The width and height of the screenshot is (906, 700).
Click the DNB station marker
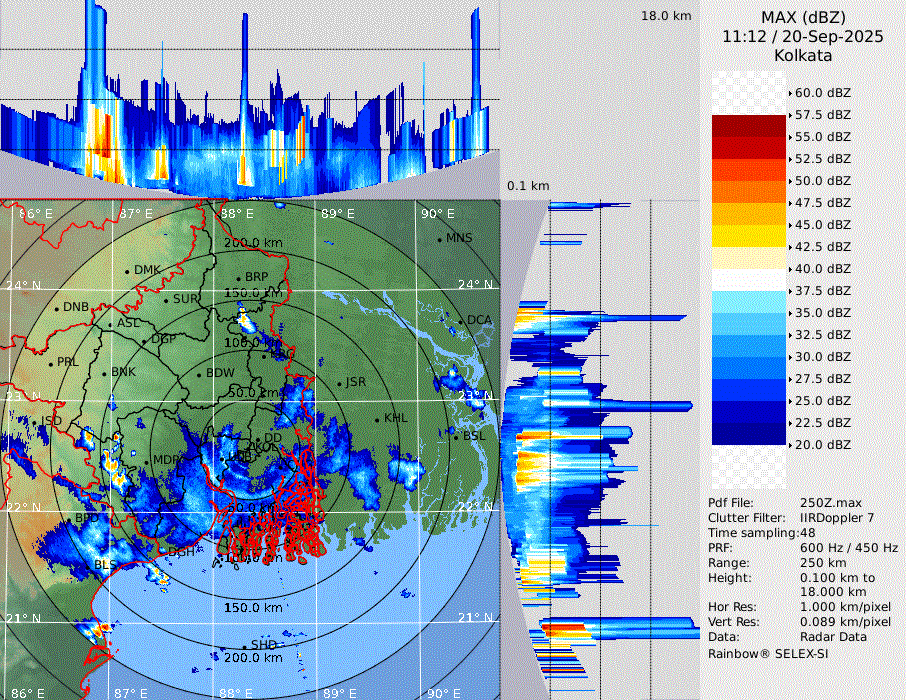point(57,307)
